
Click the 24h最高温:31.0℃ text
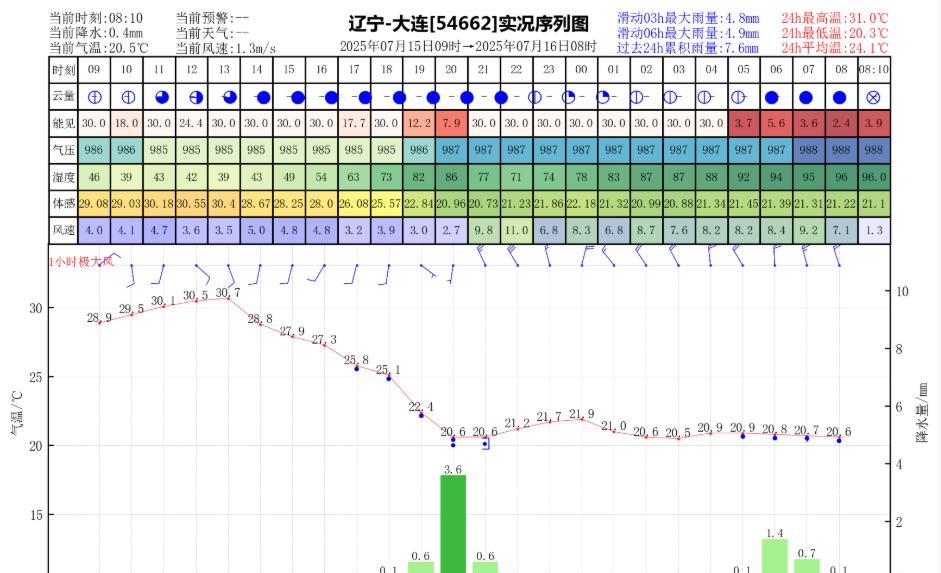coord(834,19)
